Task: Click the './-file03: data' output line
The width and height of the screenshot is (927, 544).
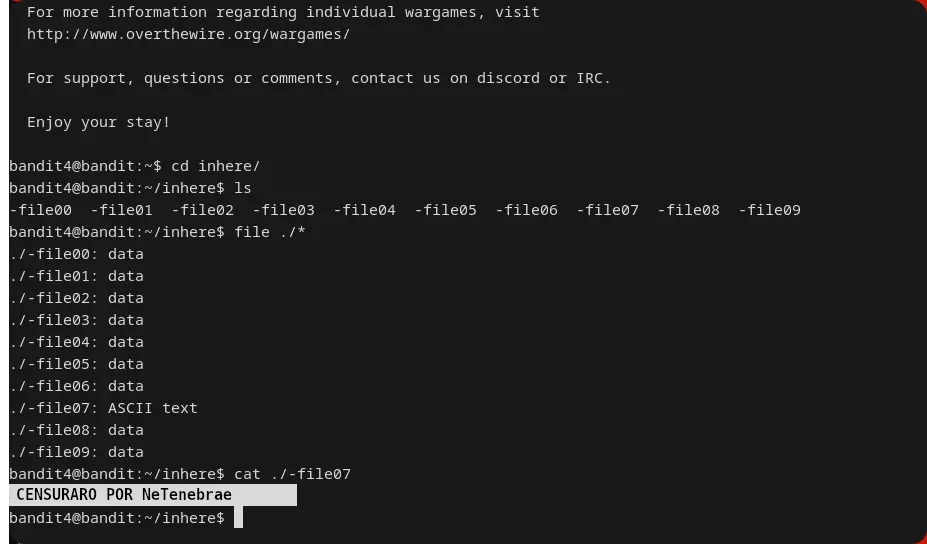Action: tap(76, 320)
